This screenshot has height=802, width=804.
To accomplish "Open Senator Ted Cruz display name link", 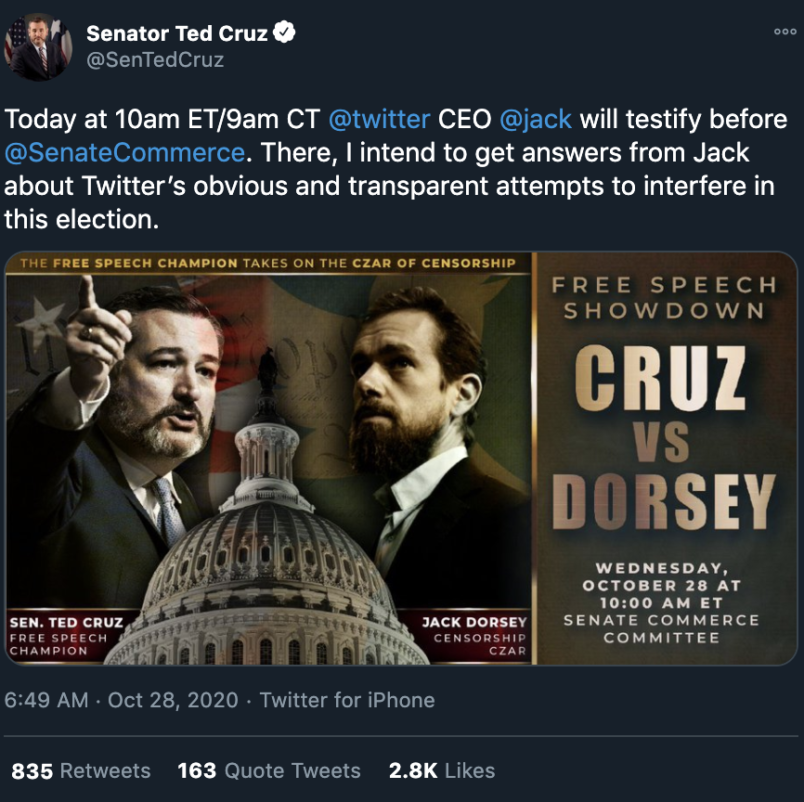I will coord(177,33).
